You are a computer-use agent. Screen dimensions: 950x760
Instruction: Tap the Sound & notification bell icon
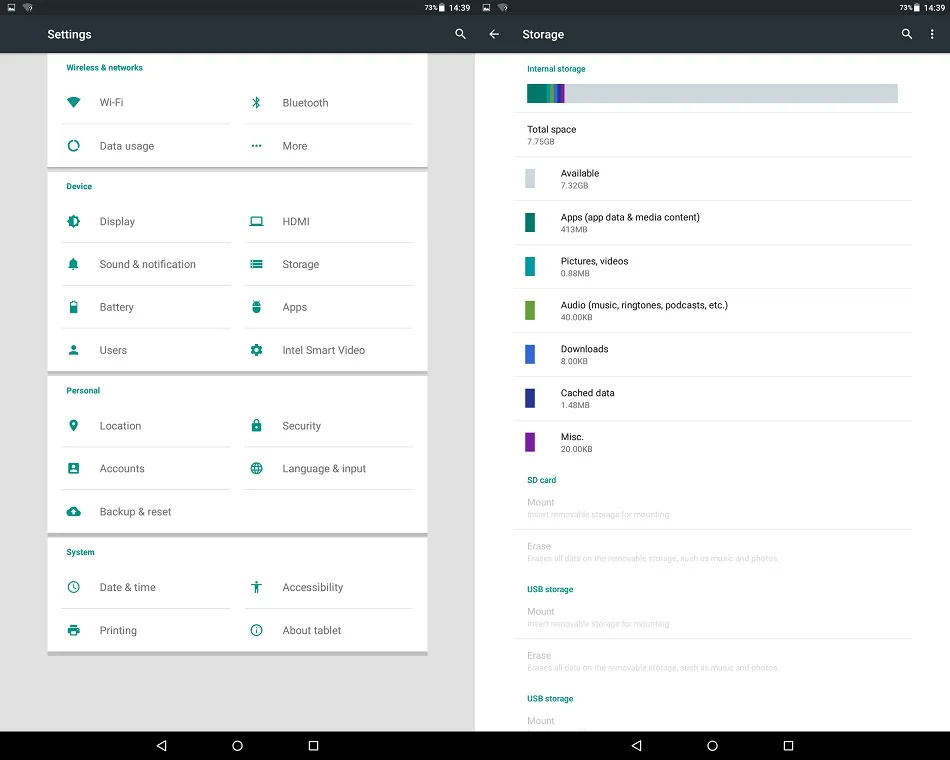click(73, 264)
